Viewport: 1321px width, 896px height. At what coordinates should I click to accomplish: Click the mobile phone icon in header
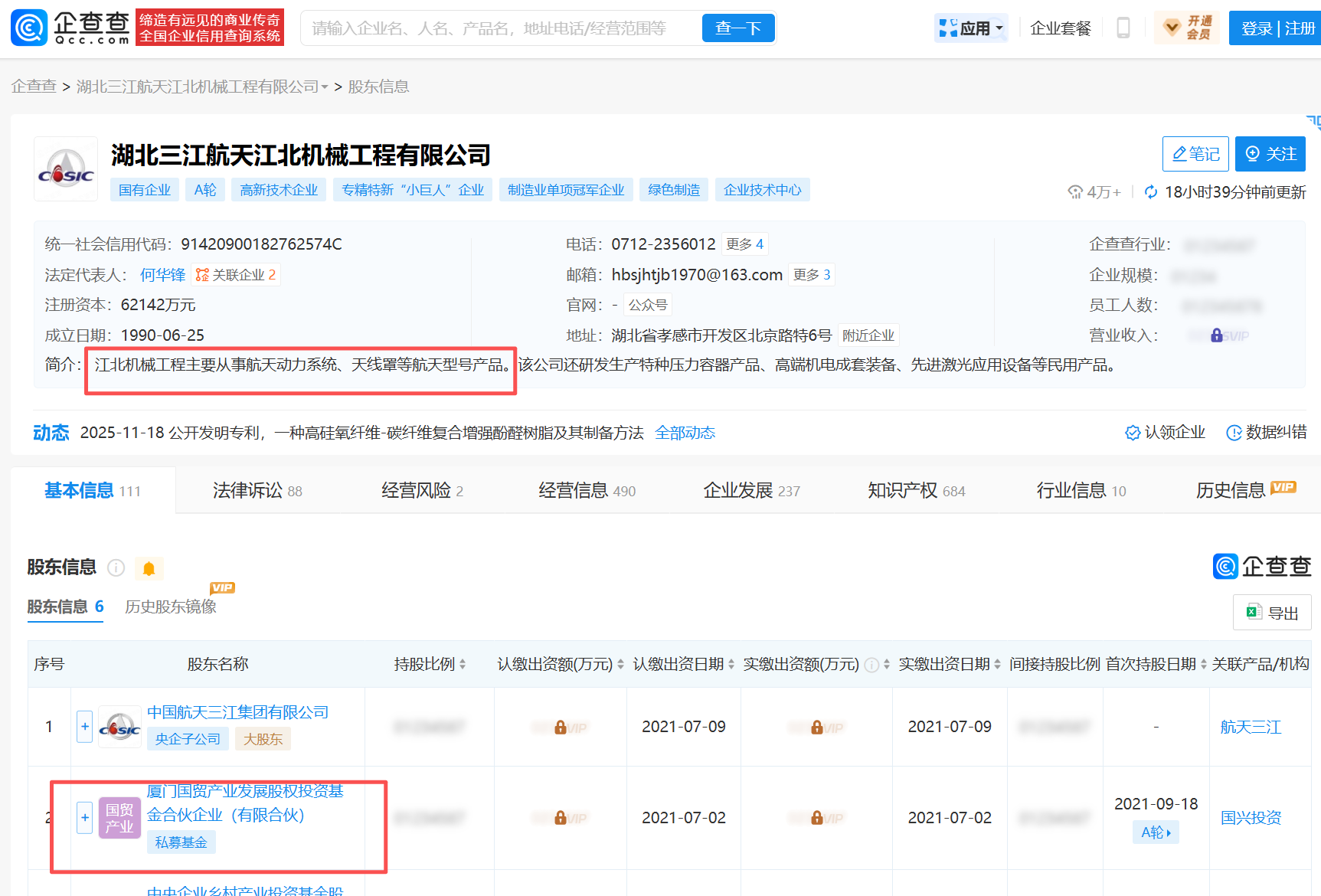[x=1123, y=28]
